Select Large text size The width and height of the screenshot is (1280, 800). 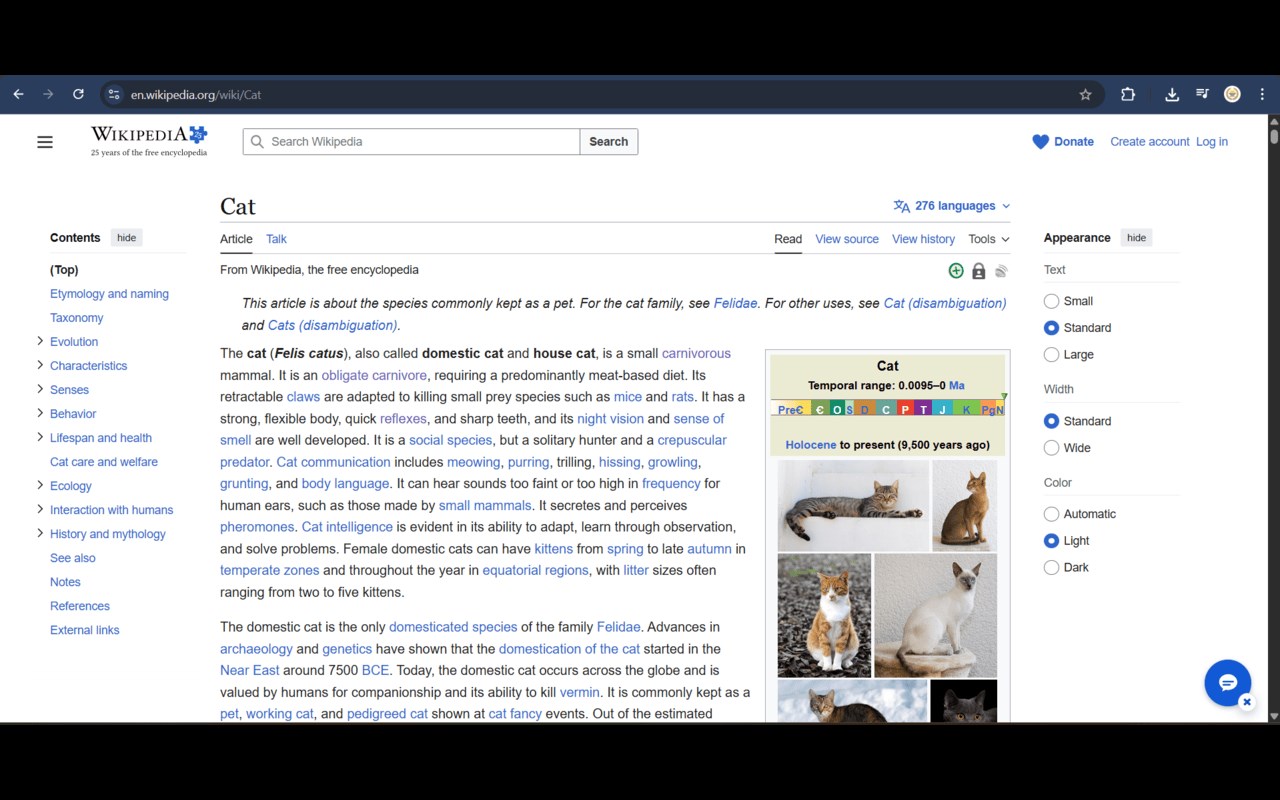(1051, 355)
